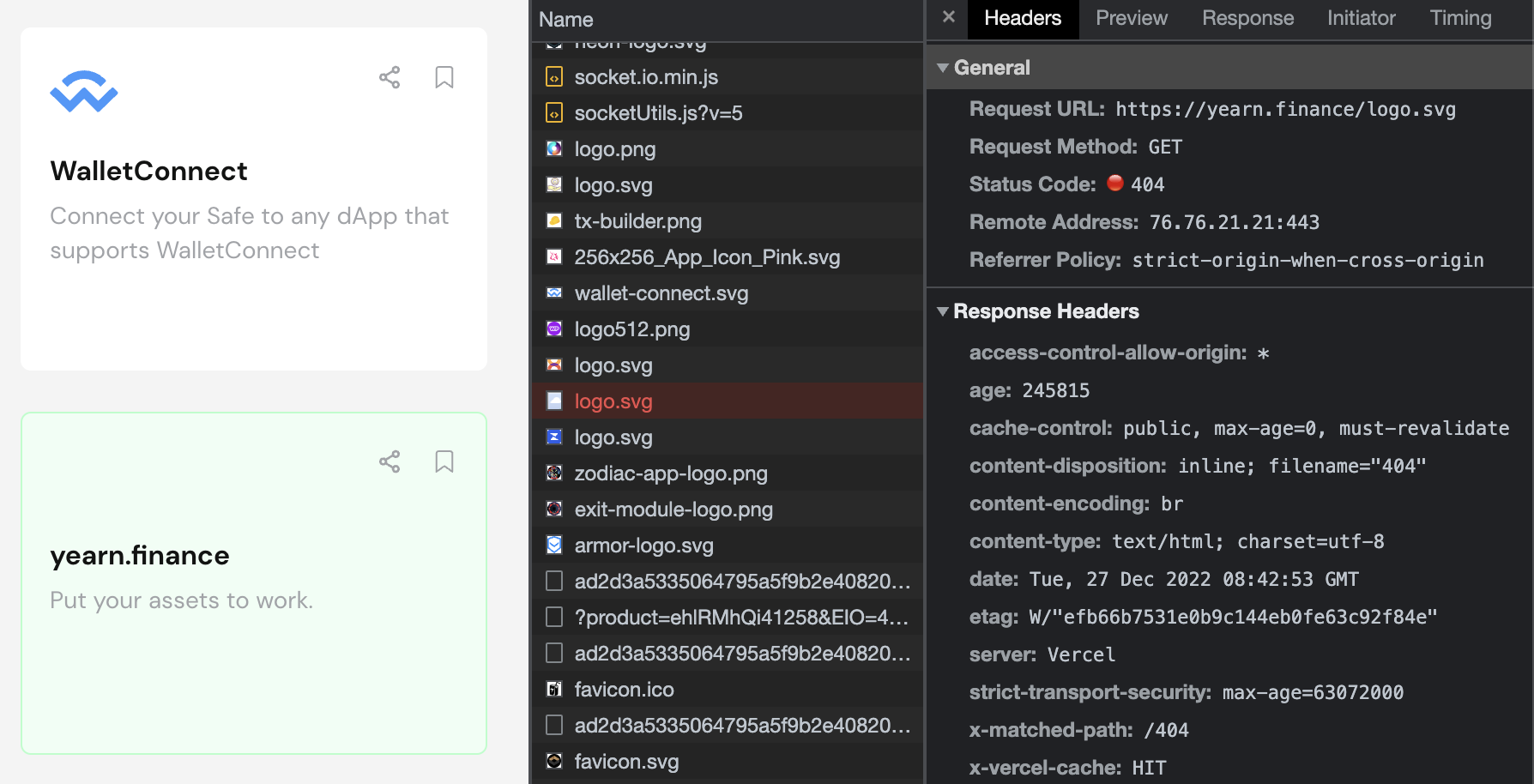
Task: Share the yearn.finance app
Action: tap(390, 461)
